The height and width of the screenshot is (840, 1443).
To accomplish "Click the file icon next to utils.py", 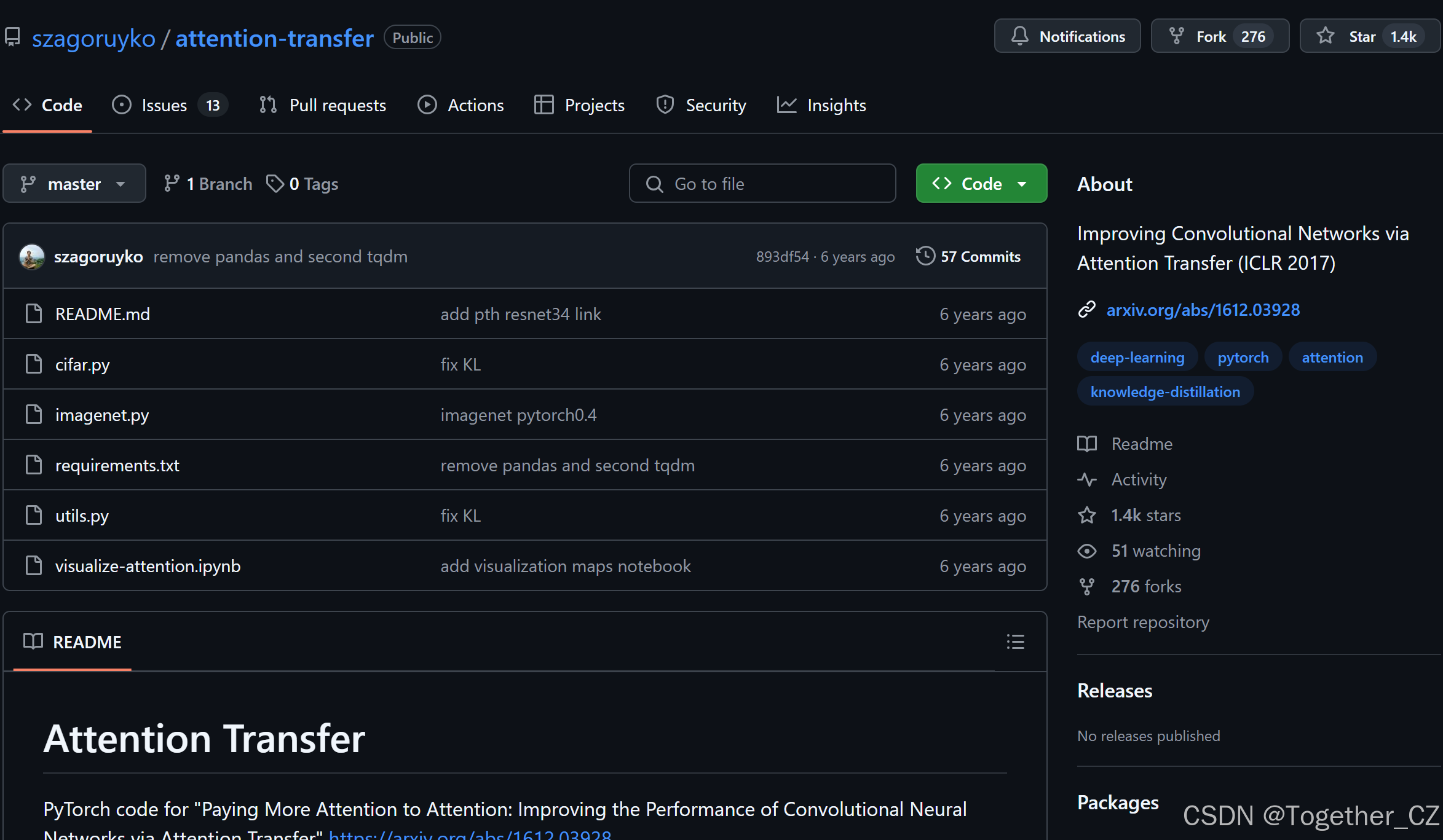I will (34, 515).
